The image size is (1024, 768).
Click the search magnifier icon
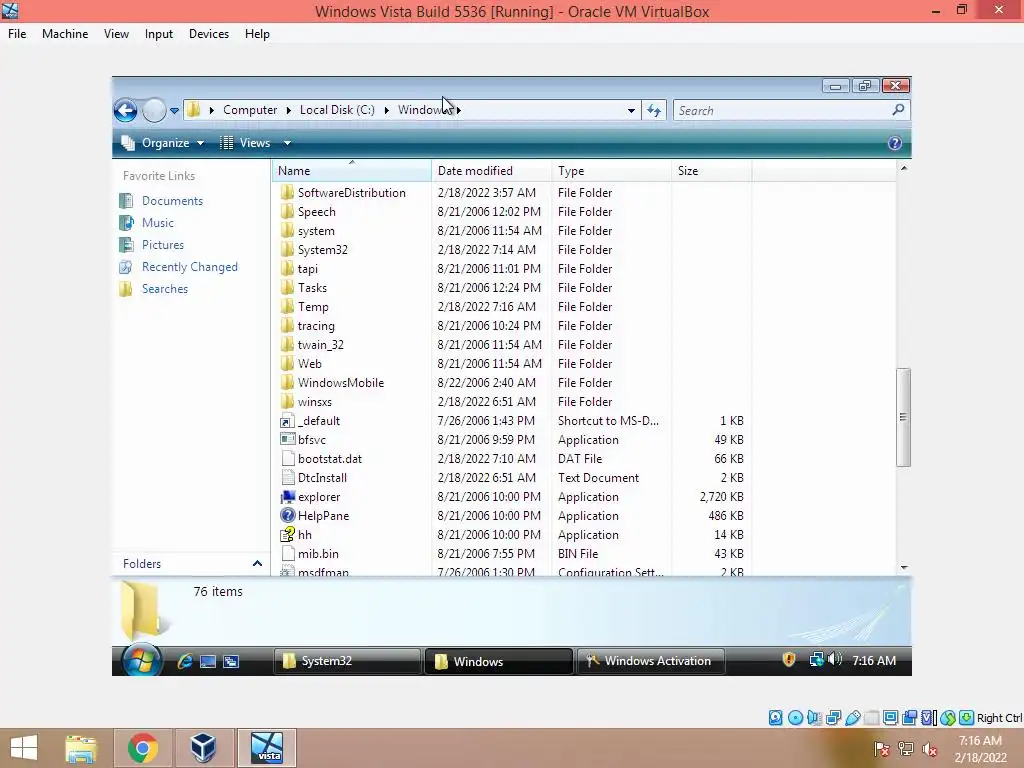pos(898,110)
